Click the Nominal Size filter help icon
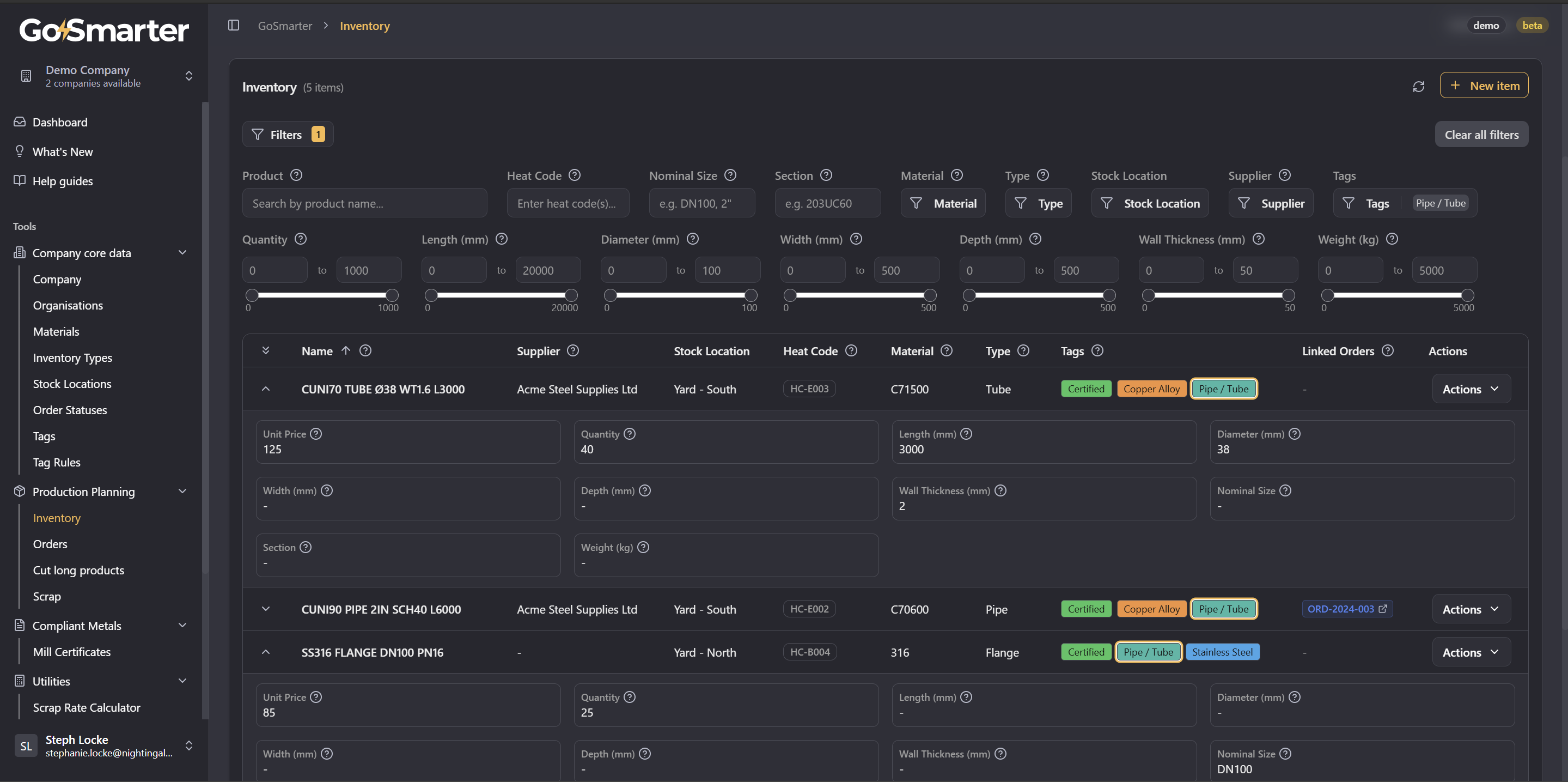This screenshot has height=782, width=1568. (730, 175)
